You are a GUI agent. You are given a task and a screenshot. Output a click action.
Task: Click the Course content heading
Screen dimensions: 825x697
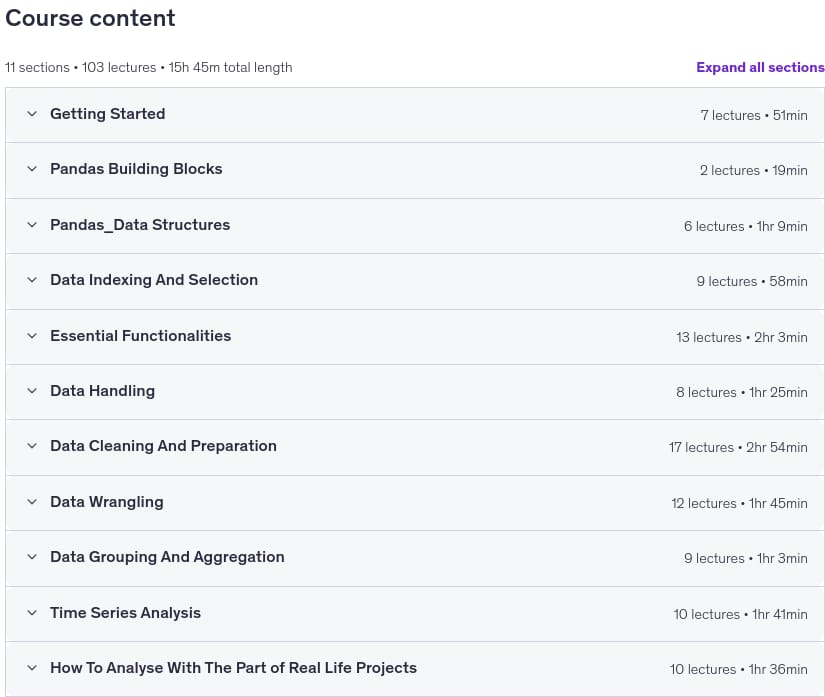(90, 18)
